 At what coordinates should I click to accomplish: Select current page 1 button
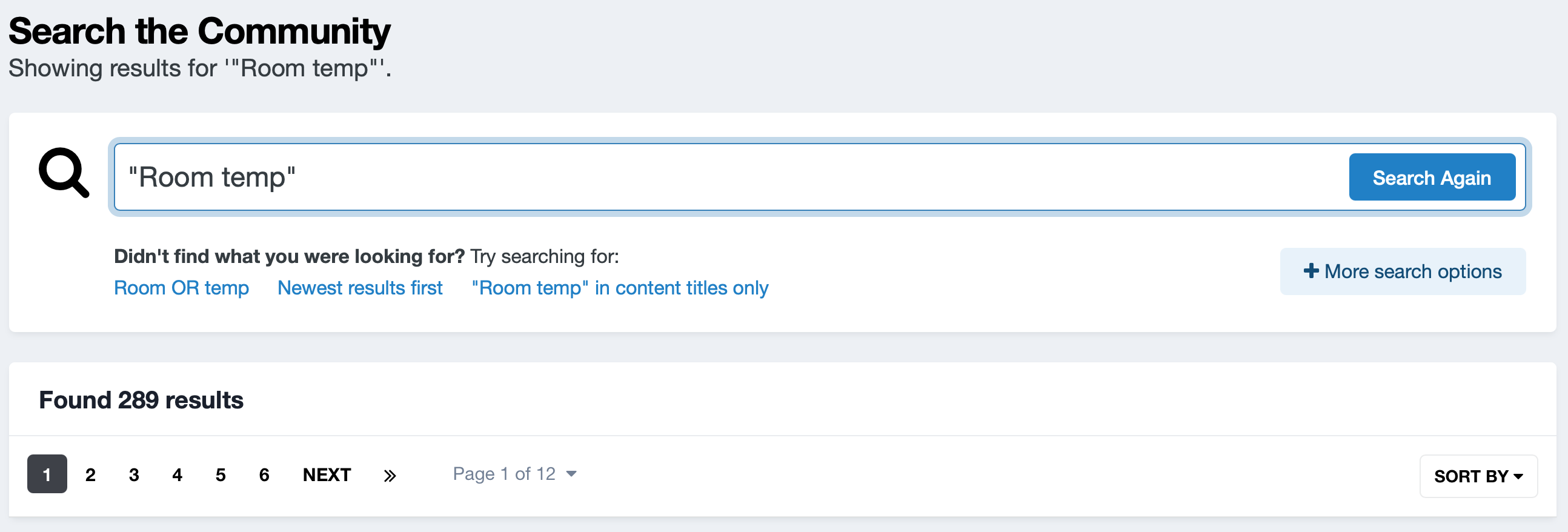pos(47,474)
